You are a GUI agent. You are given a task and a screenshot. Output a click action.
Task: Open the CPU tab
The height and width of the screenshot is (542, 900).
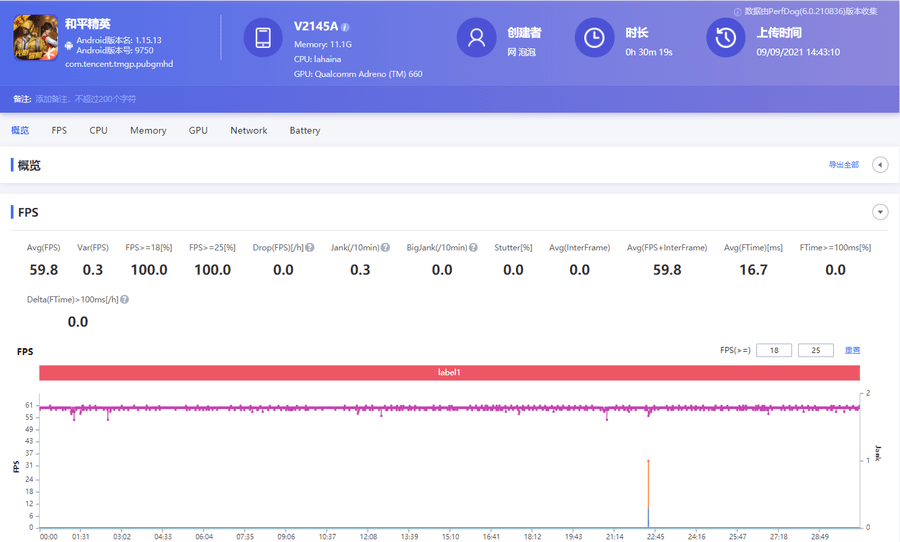point(98,130)
